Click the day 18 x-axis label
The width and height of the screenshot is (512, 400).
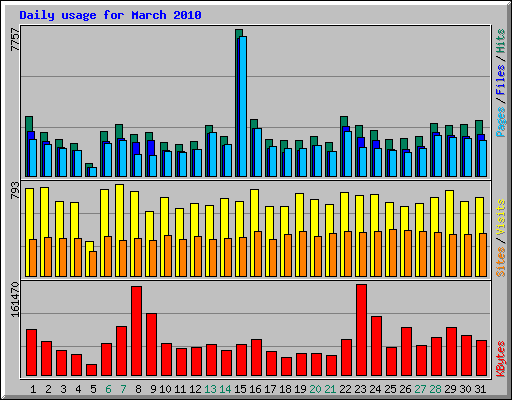point(285,389)
